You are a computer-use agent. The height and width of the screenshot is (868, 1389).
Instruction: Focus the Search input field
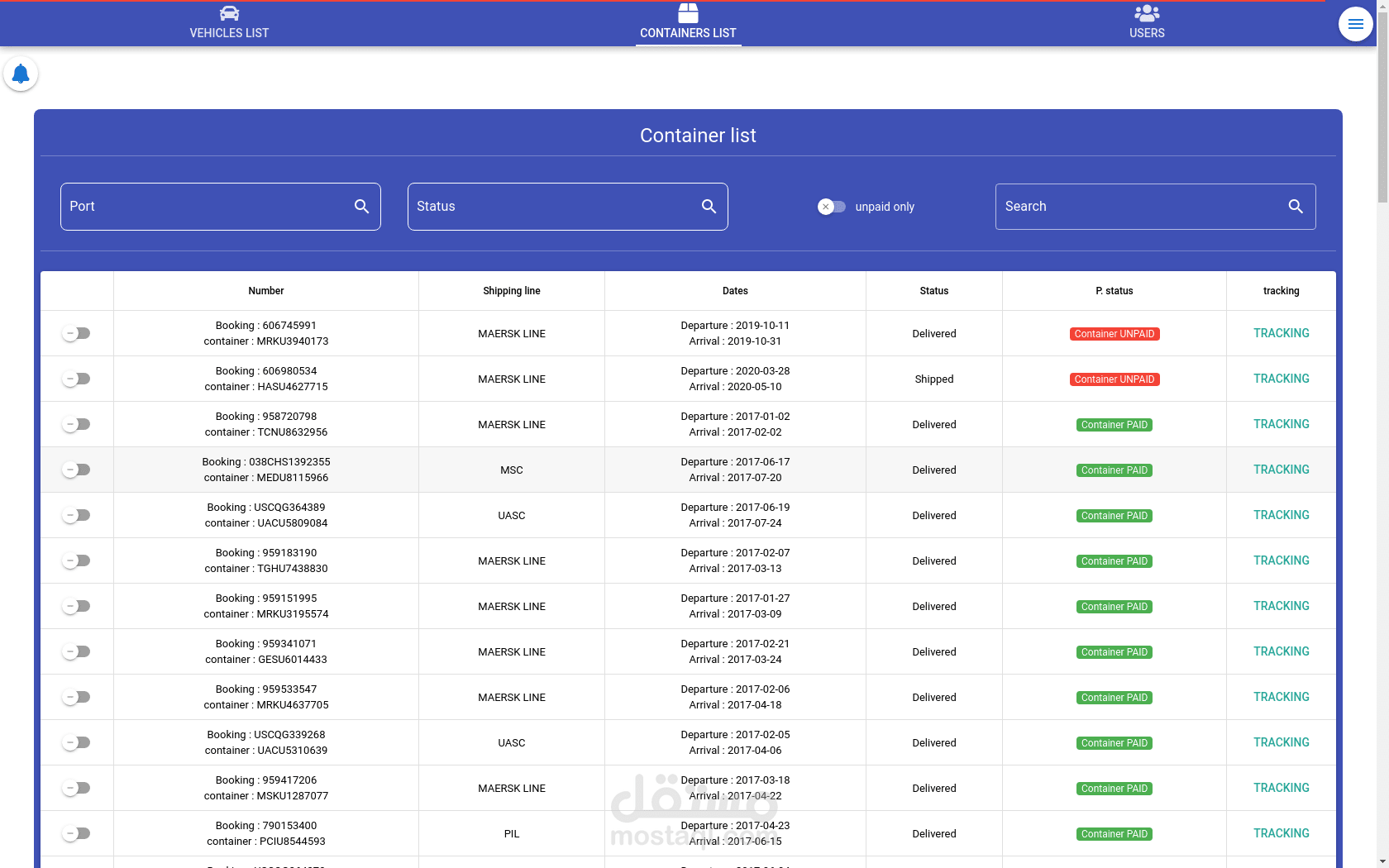point(1156,207)
